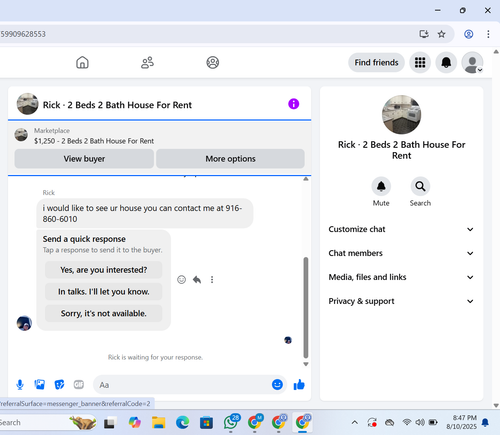
Task: Mute this chat using the bell icon
Action: [381, 186]
